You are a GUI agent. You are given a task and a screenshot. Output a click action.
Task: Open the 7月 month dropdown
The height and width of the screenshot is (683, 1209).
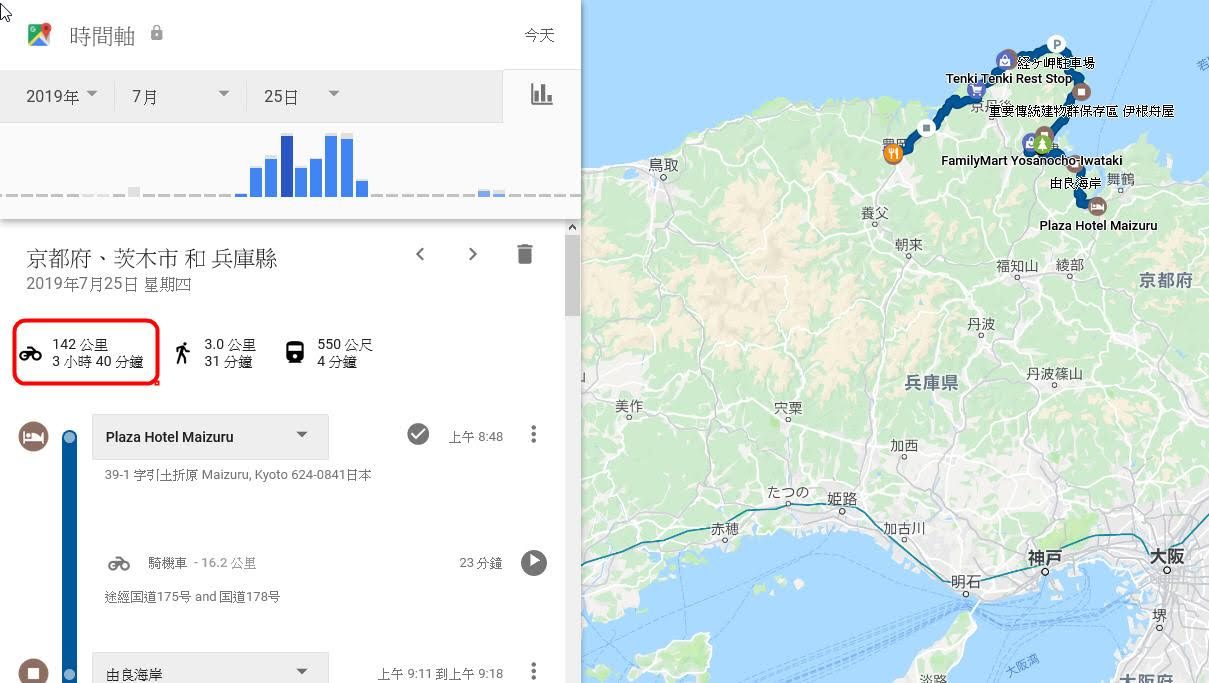pos(180,96)
